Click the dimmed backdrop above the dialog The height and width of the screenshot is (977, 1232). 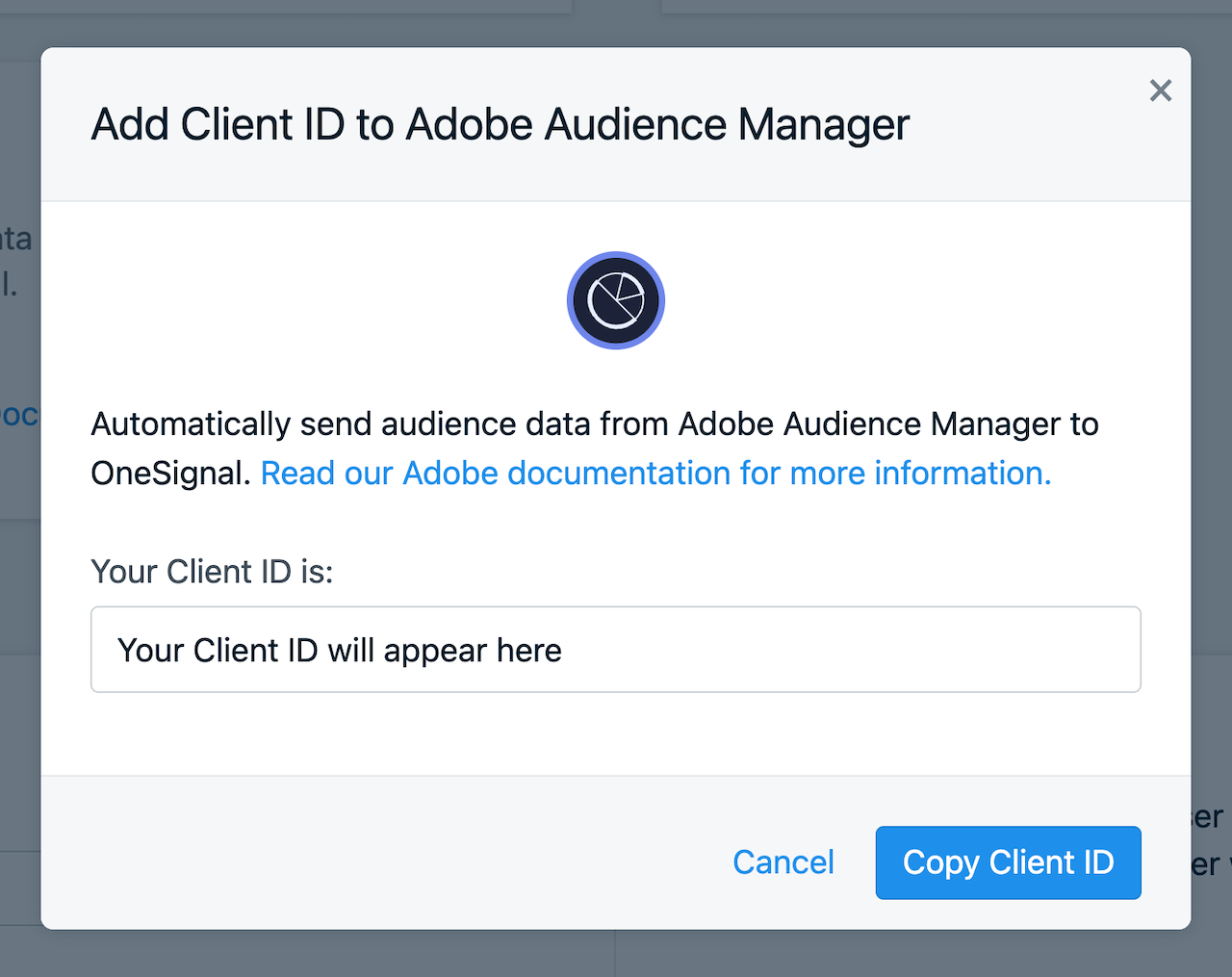[x=616, y=23]
